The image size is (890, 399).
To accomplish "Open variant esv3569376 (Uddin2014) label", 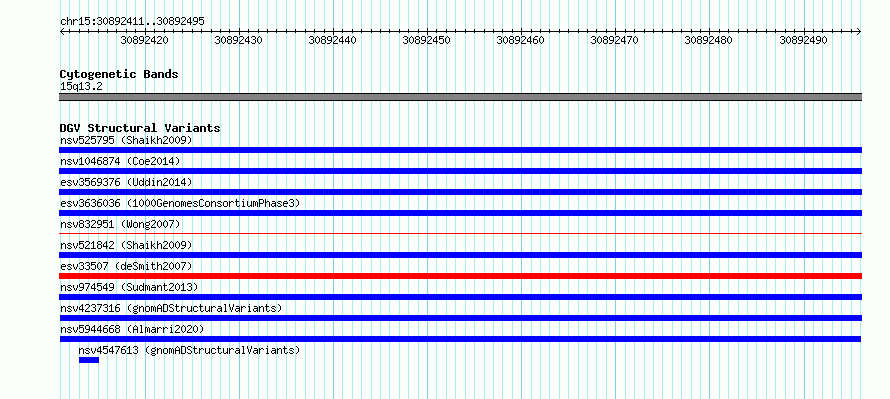I will (126, 182).
